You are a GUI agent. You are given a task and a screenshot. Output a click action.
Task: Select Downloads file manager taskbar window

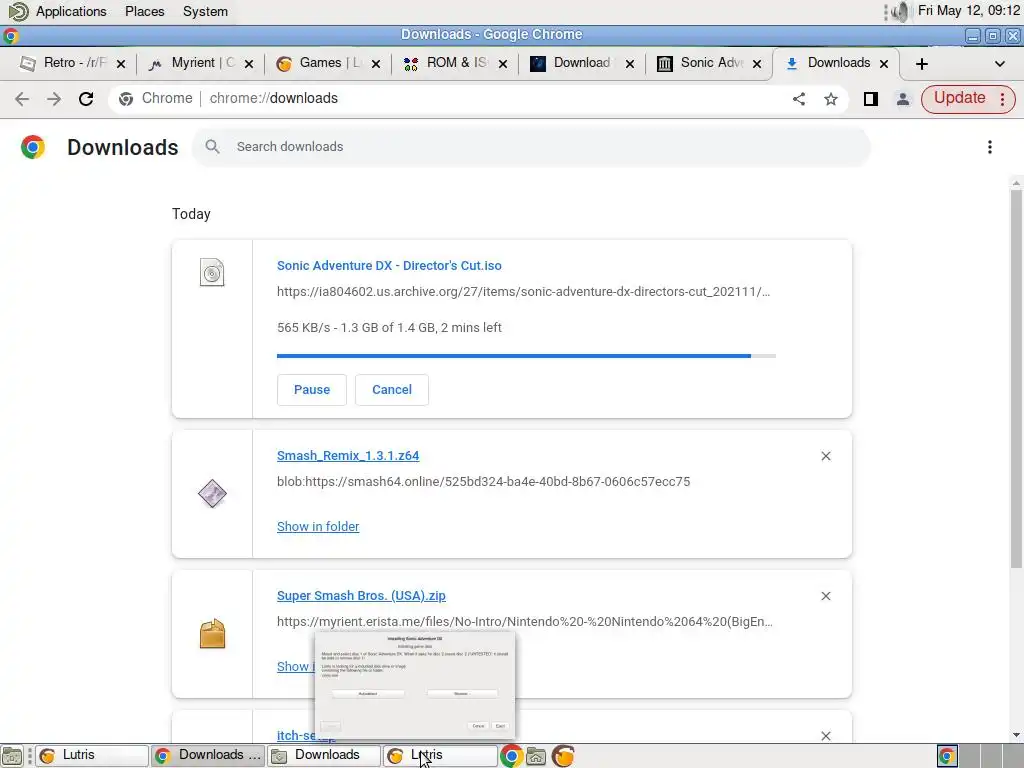(324, 756)
